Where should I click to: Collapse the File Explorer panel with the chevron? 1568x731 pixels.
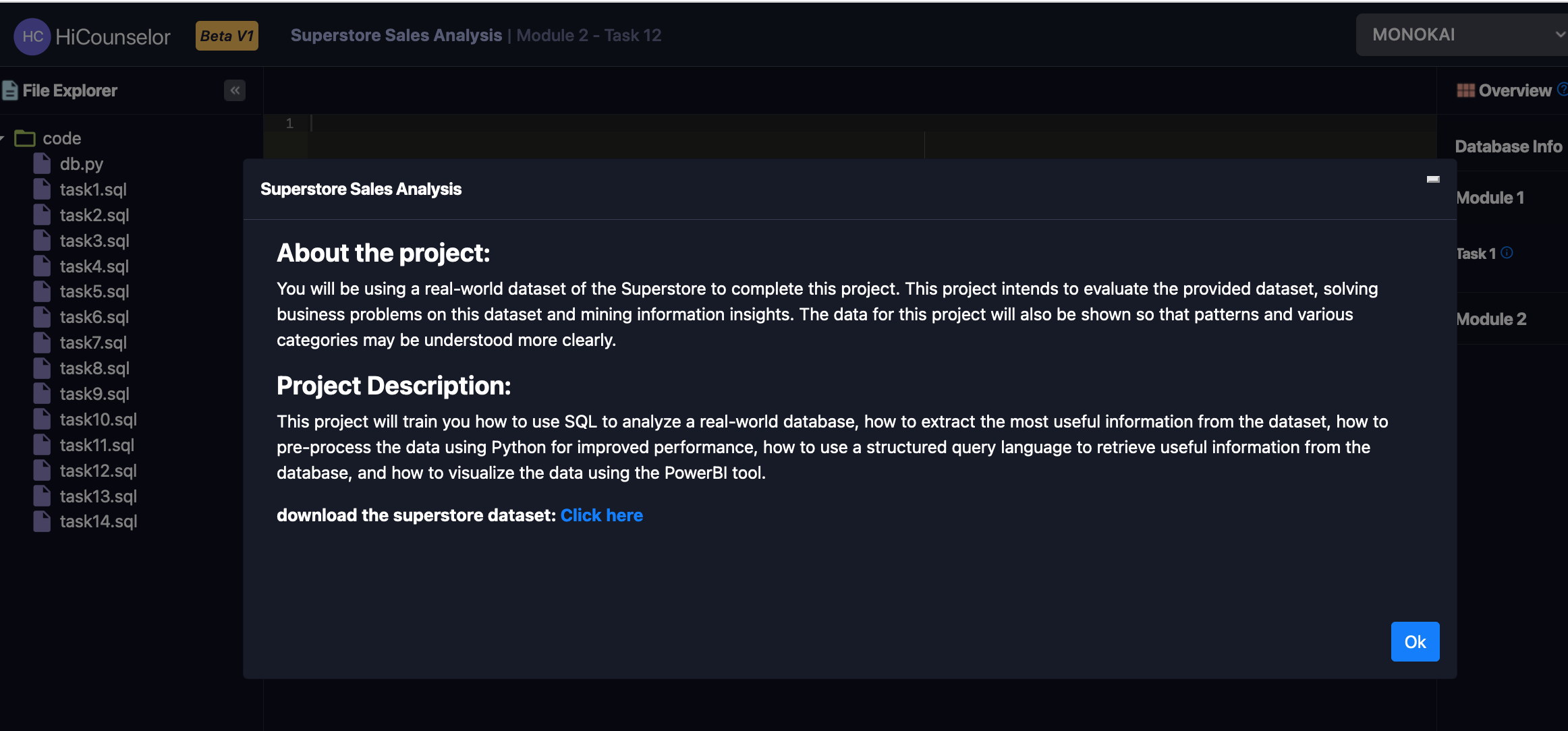pos(234,90)
